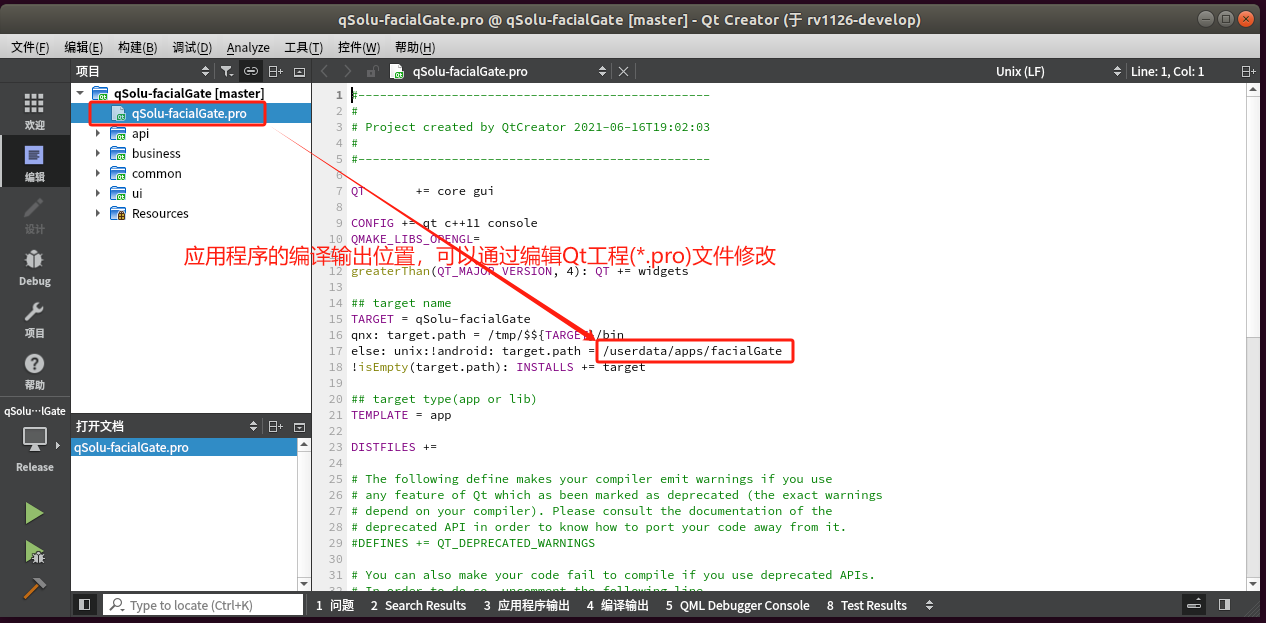The height and width of the screenshot is (623, 1266).
Task: Open the 编辑(E) menu
Action: [x=83, y=47]
